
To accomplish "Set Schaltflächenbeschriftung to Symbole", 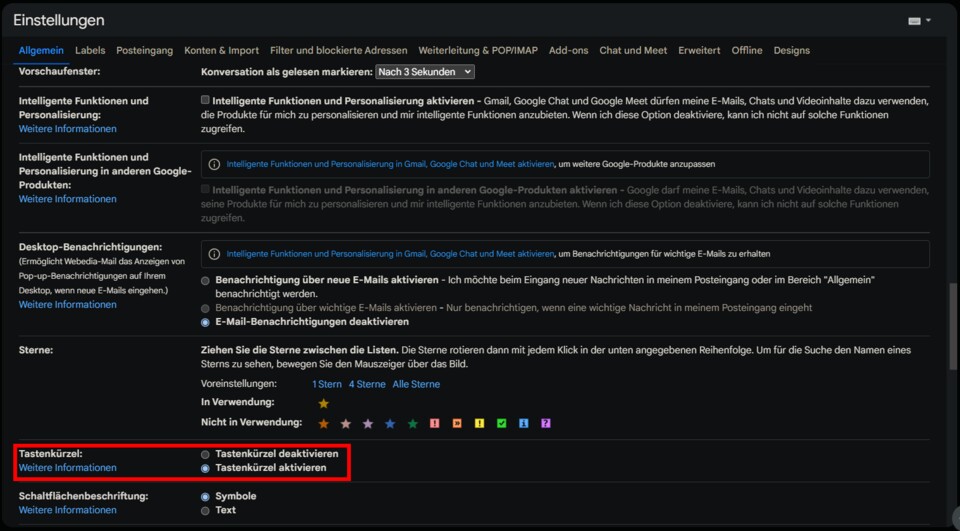I will pos(205,497).
